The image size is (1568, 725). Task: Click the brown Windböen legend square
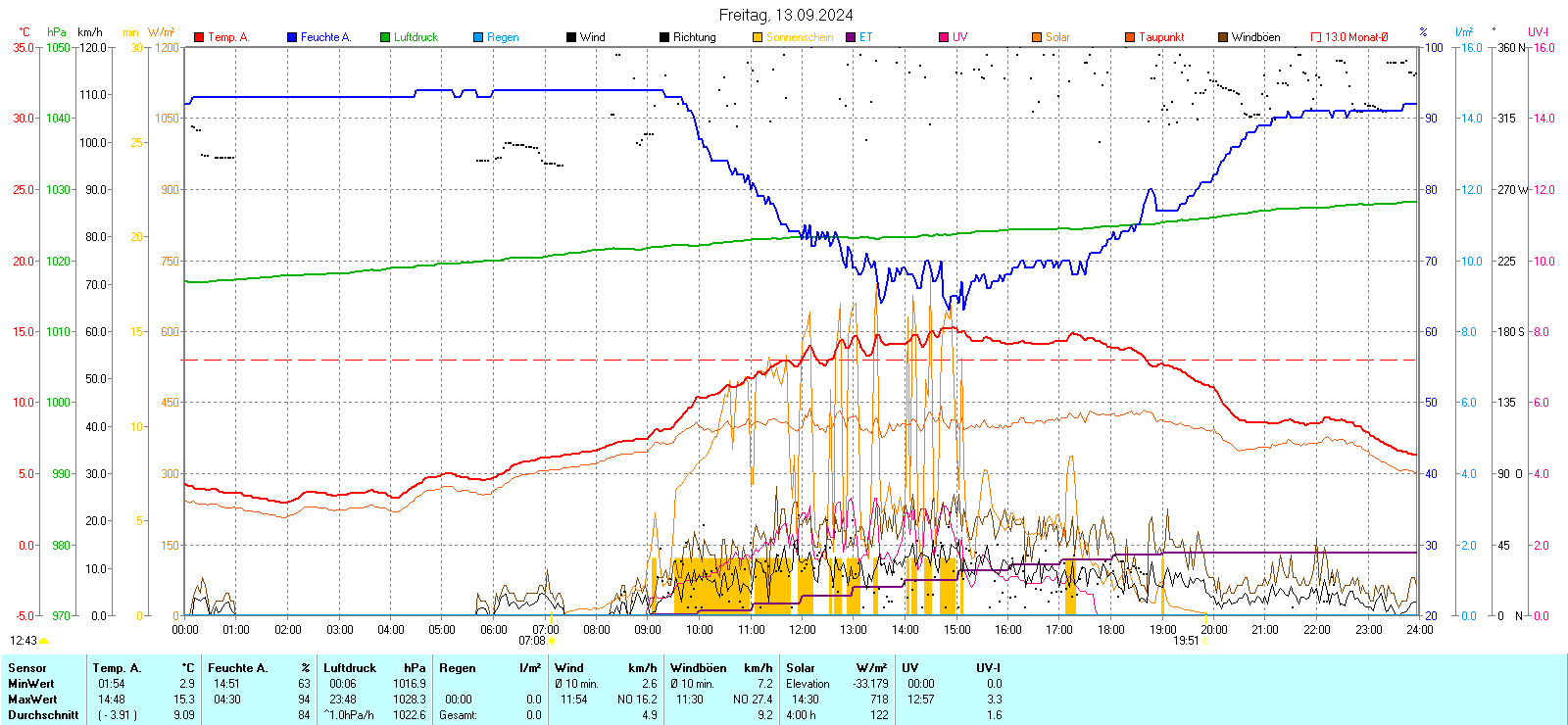tap(1223, 37)
